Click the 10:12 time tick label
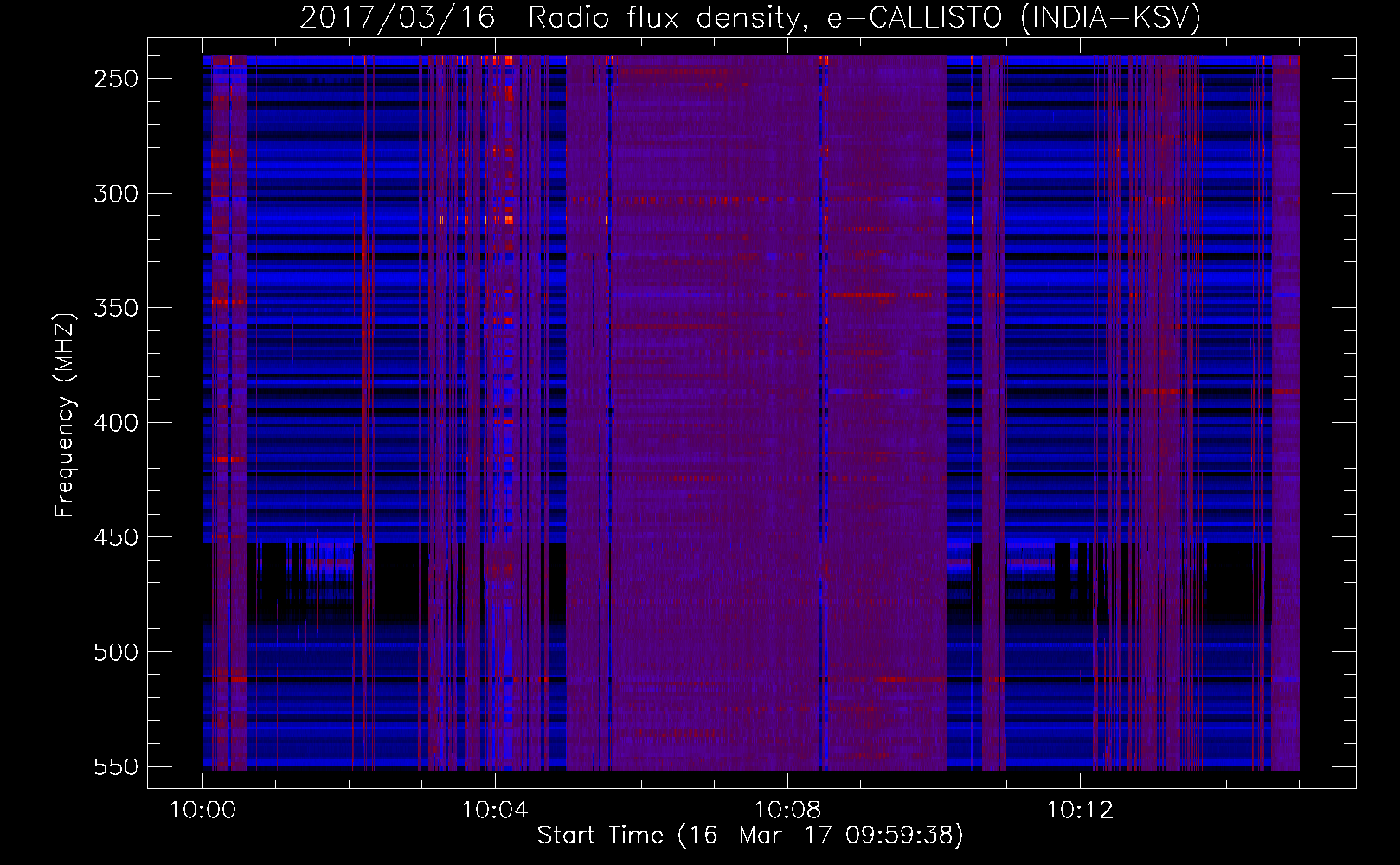Viewport: 1400px width, 865px height. pyautogui.click(x=1080, y=811)
